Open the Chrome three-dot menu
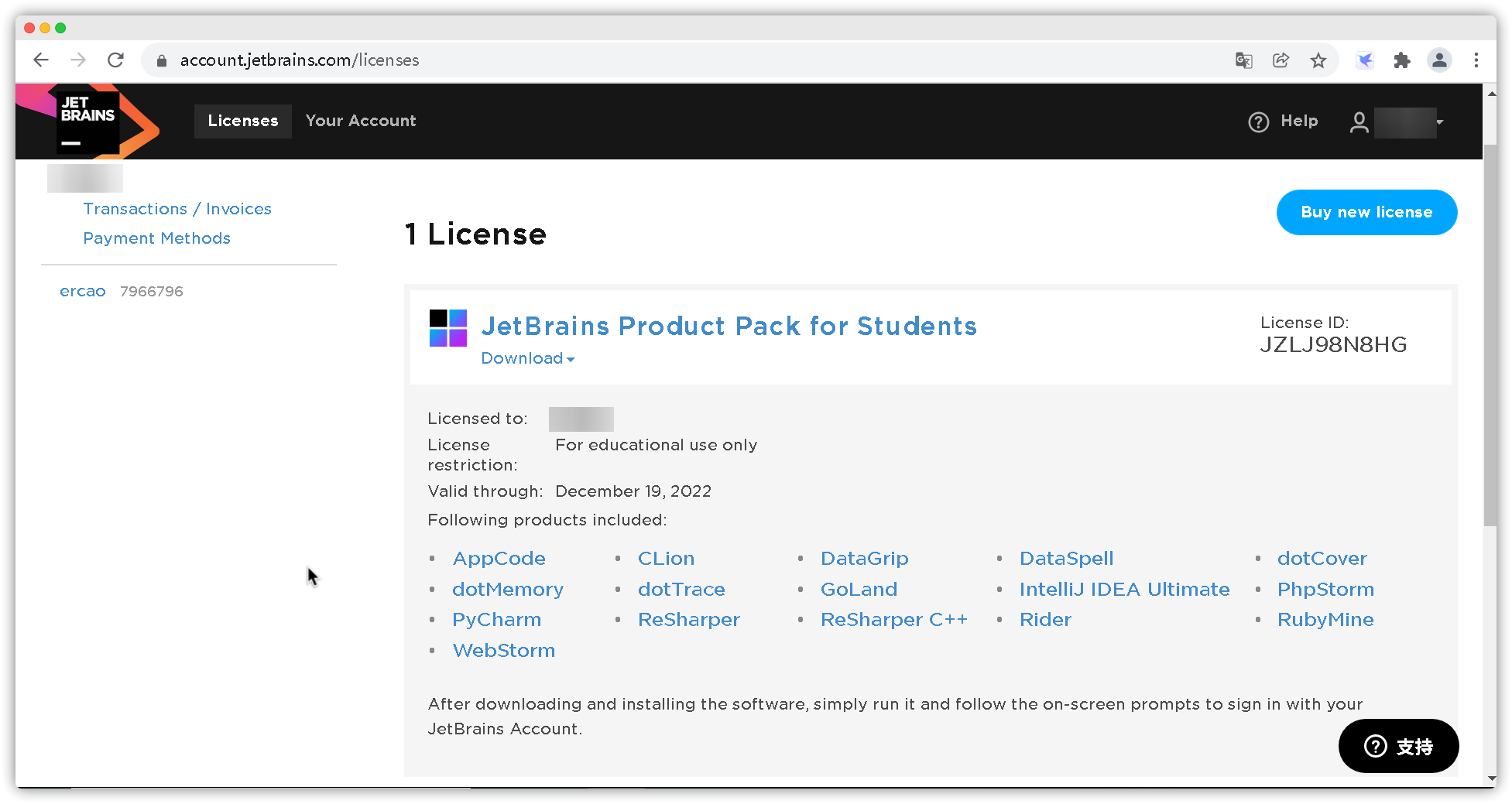The height and width of the screenshot is (804, 1512). tap(1476, 60)
